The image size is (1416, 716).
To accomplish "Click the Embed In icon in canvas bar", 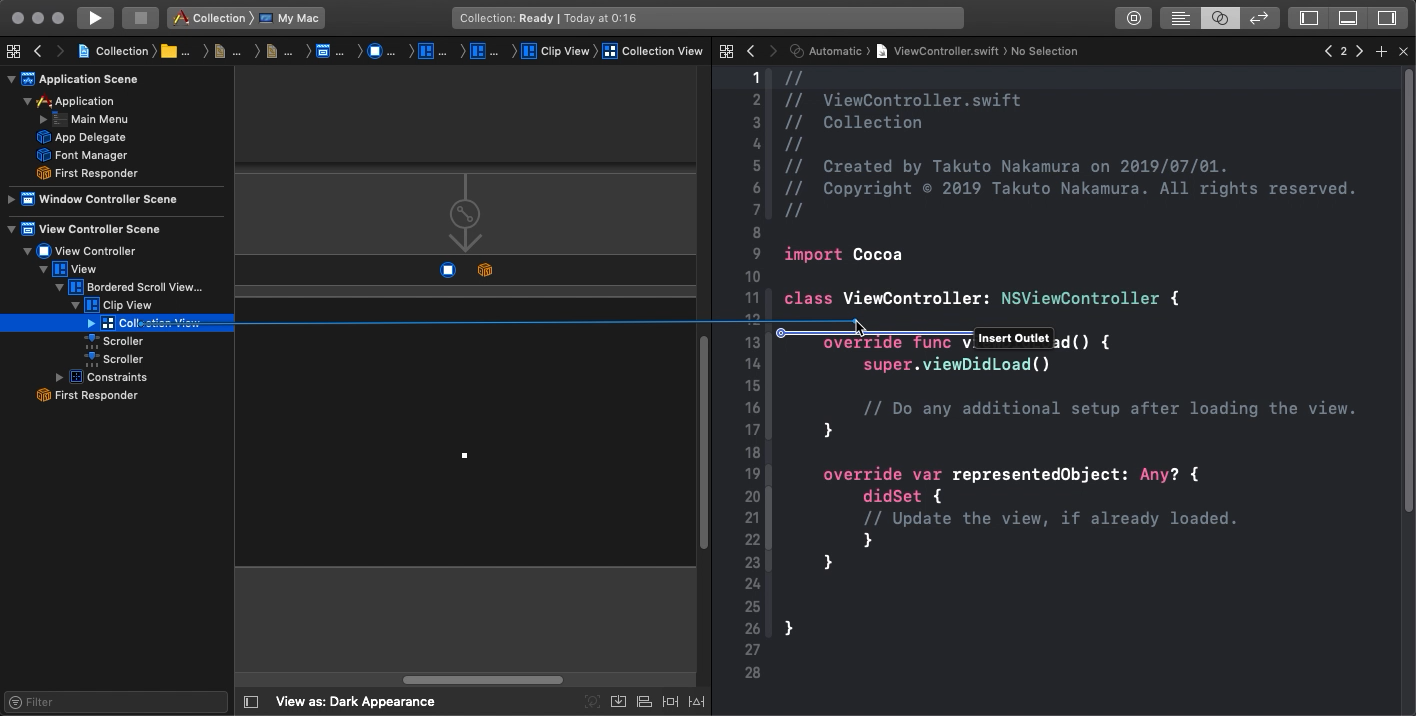I will (619, 702).
